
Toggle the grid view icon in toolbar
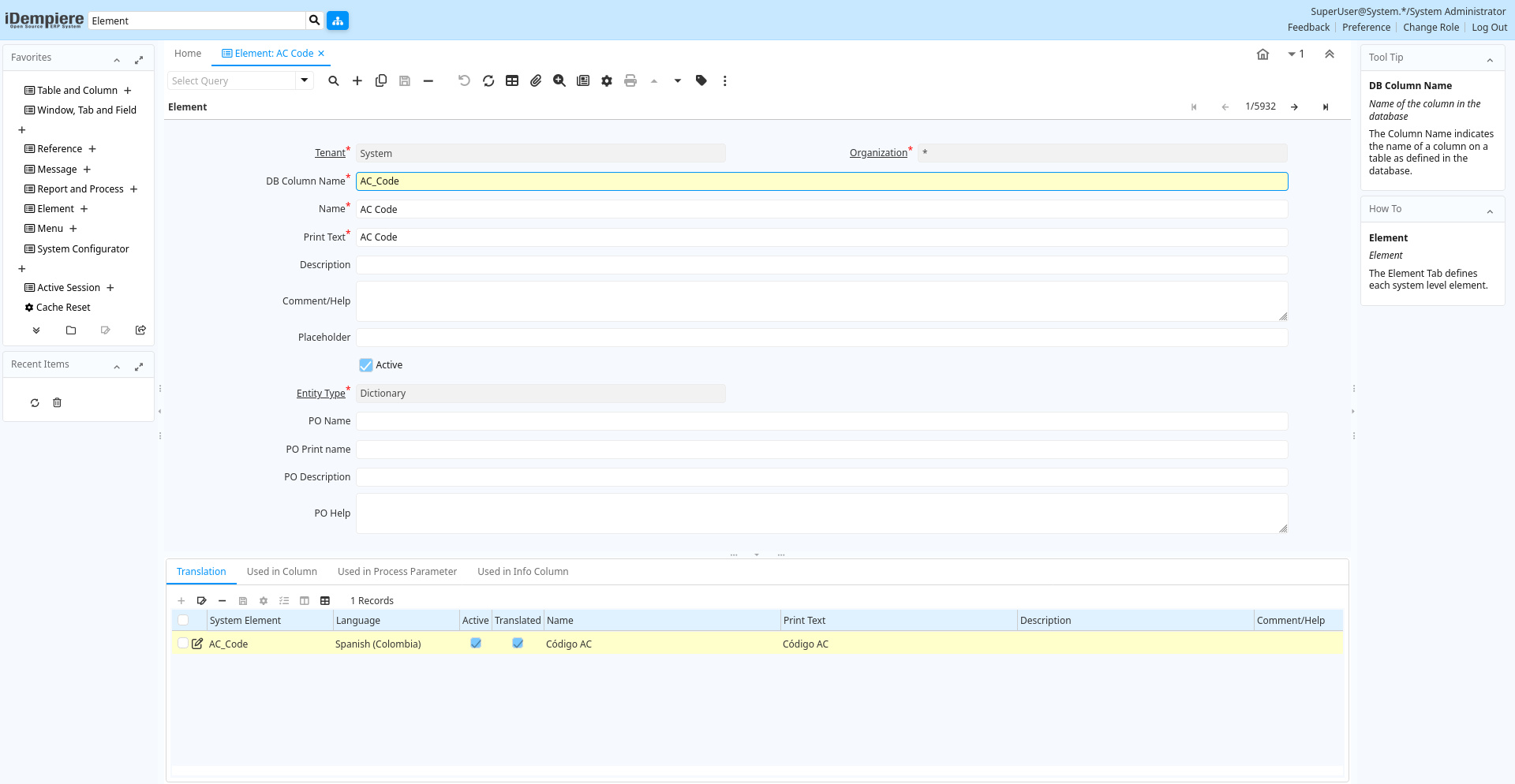point(512,80)
